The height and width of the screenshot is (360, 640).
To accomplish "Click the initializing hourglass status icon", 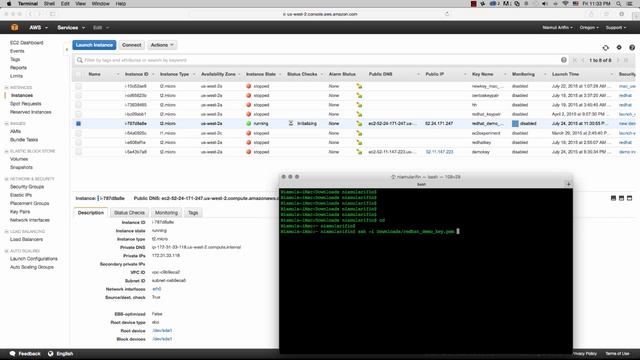I will pyautogui.click(x=291, y=123).
